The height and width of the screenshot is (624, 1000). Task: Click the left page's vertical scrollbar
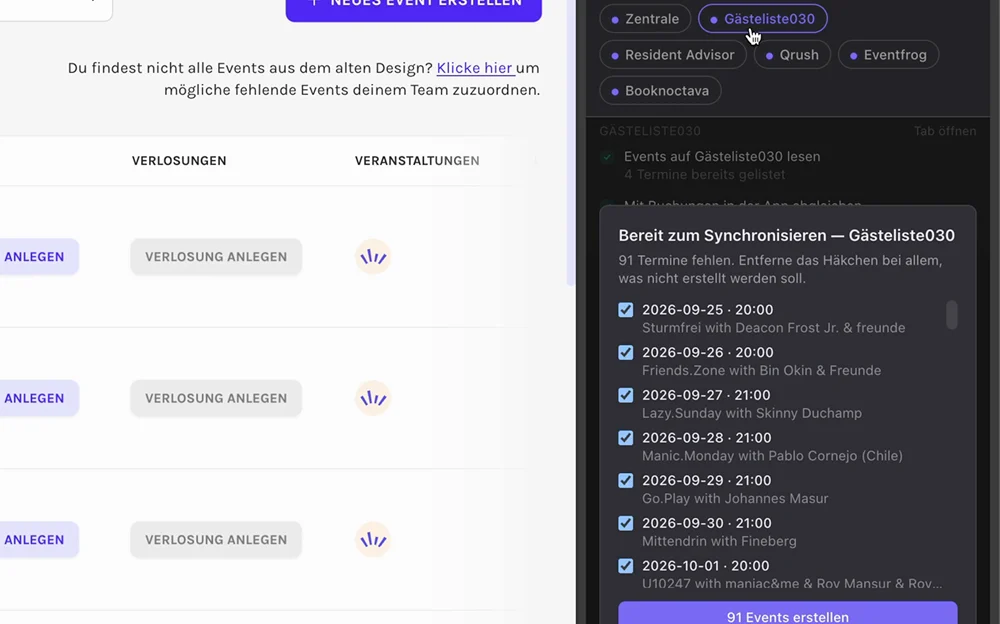coord(571,143)
